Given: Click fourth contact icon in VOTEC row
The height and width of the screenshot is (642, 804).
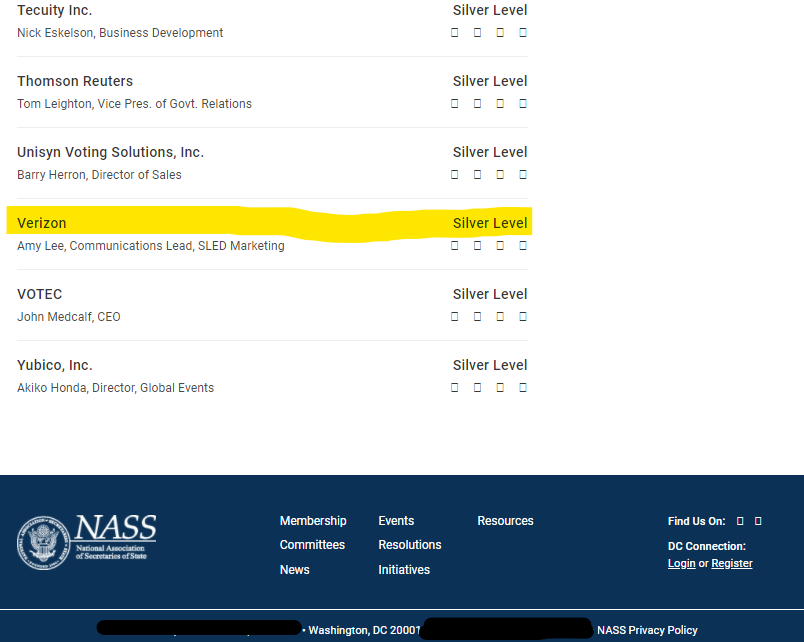Looking at the screenshot, I should [x=522, y=317].
